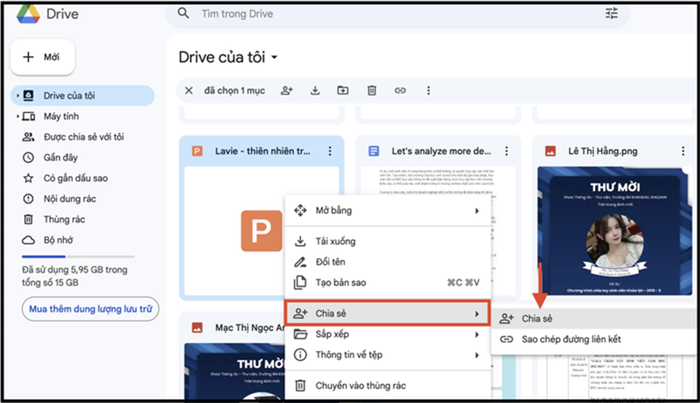
Task: Choose Tạo bản sao from the context menu
Action: pos(388,283)
